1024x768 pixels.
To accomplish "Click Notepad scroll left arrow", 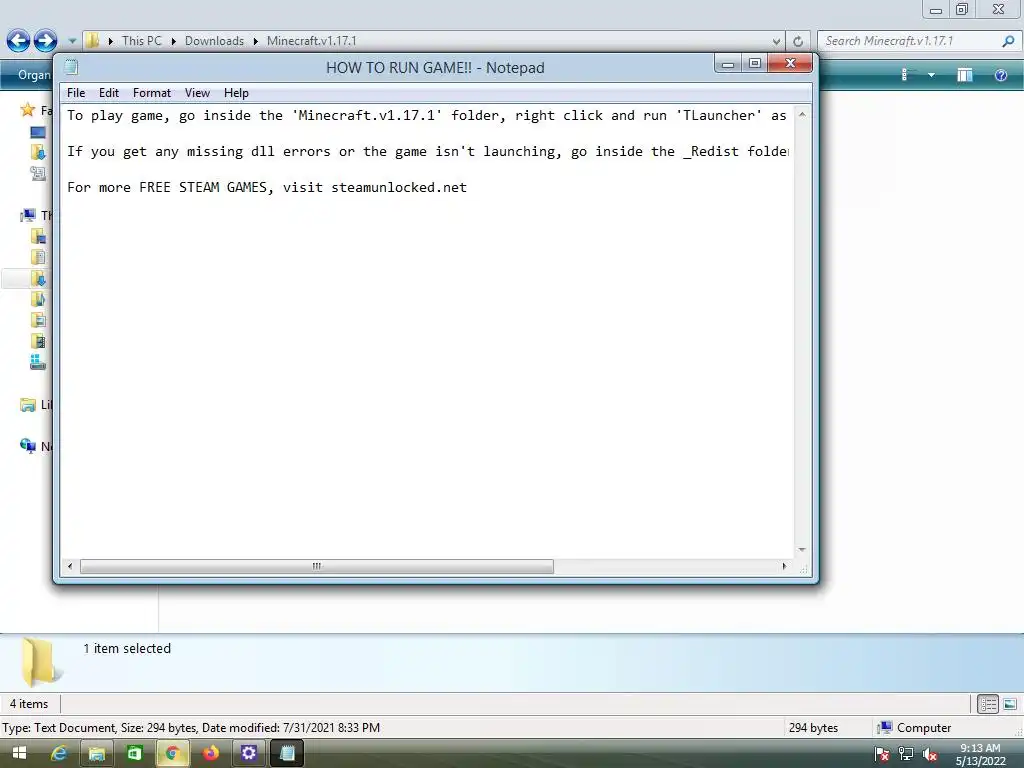I will pos(70,566).
